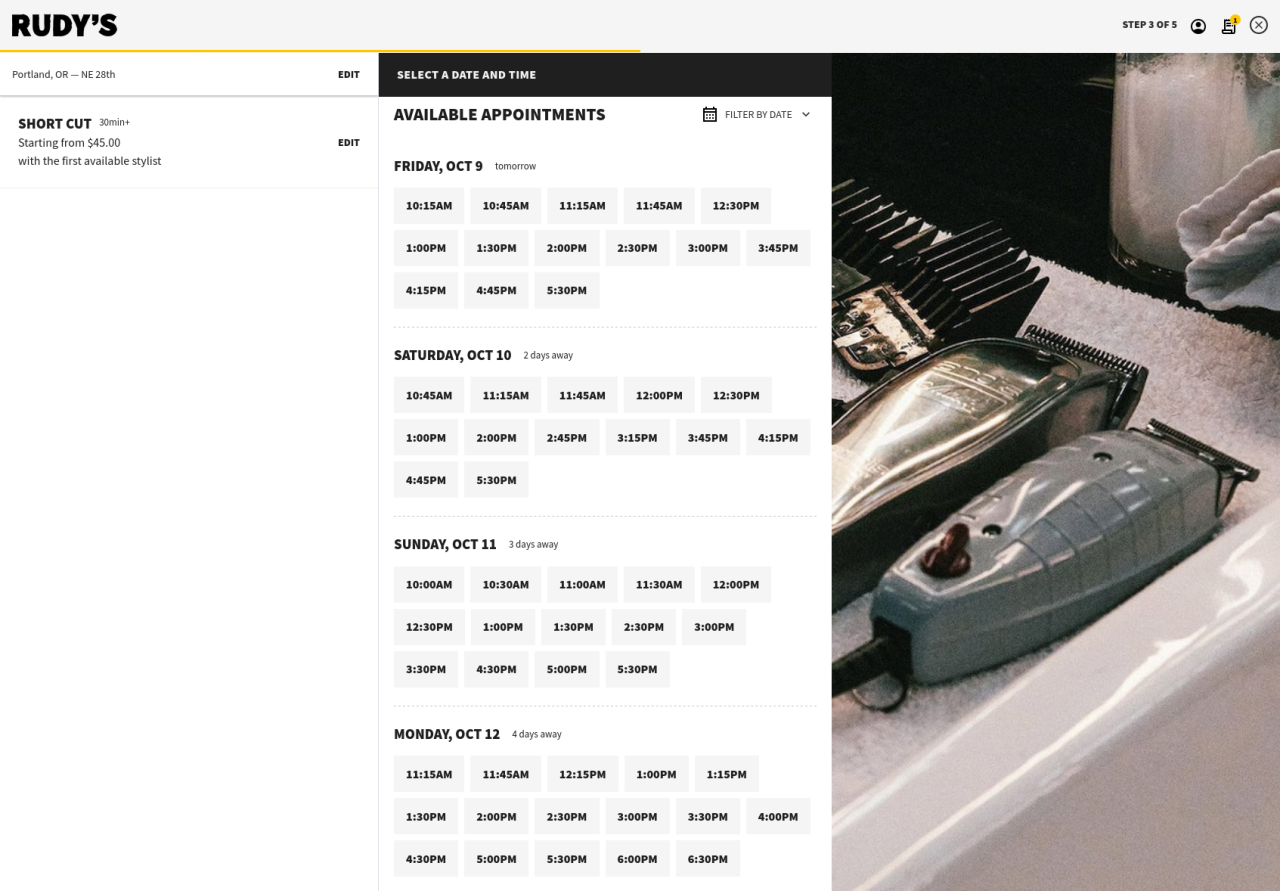
Task: Expand the Filter by Date chevron
Action: pyautogui.click(x=806, y=114)
